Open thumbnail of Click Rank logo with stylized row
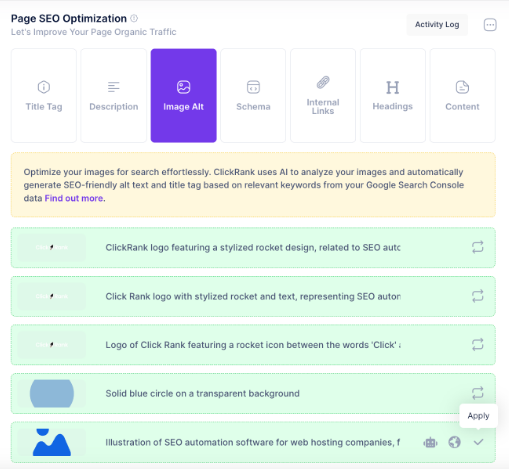The width and height of the screenshot is (509, 469). pyautogui.click(x=52, y=296)
